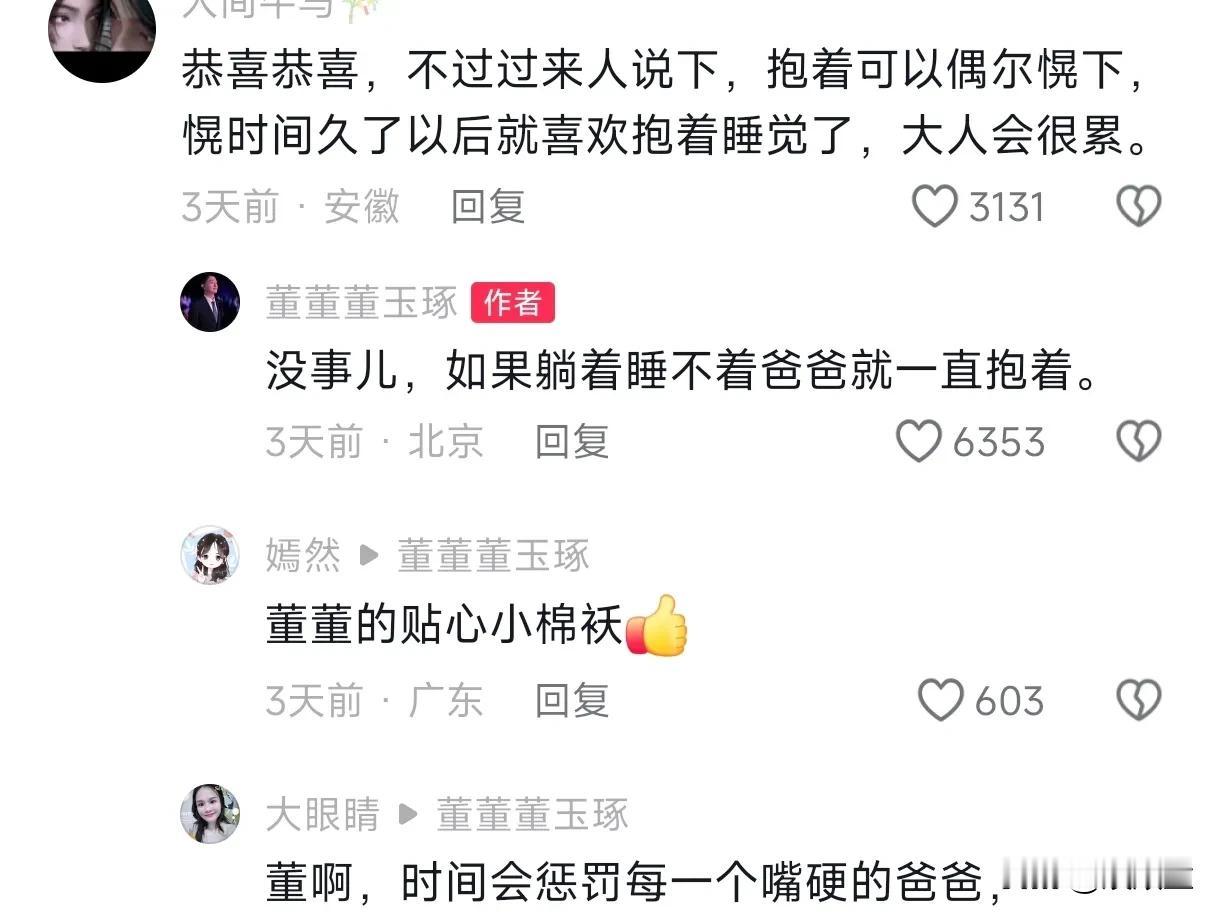
Task: Open 大眼睛's avatar photo
Action: point(210,814)
